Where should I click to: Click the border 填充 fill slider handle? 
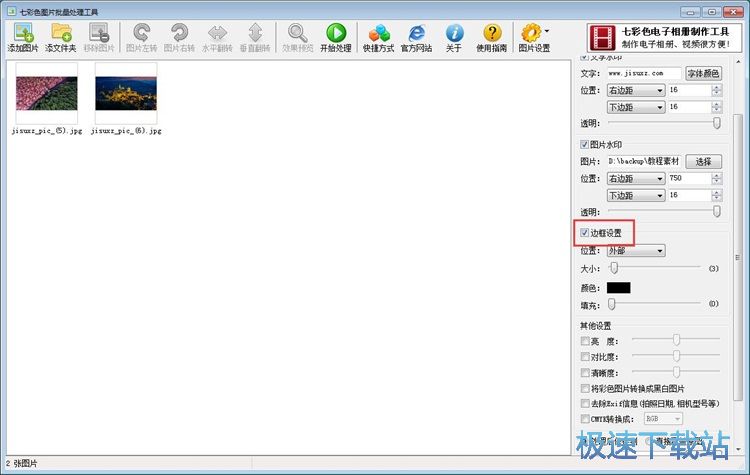click(612, 304)
